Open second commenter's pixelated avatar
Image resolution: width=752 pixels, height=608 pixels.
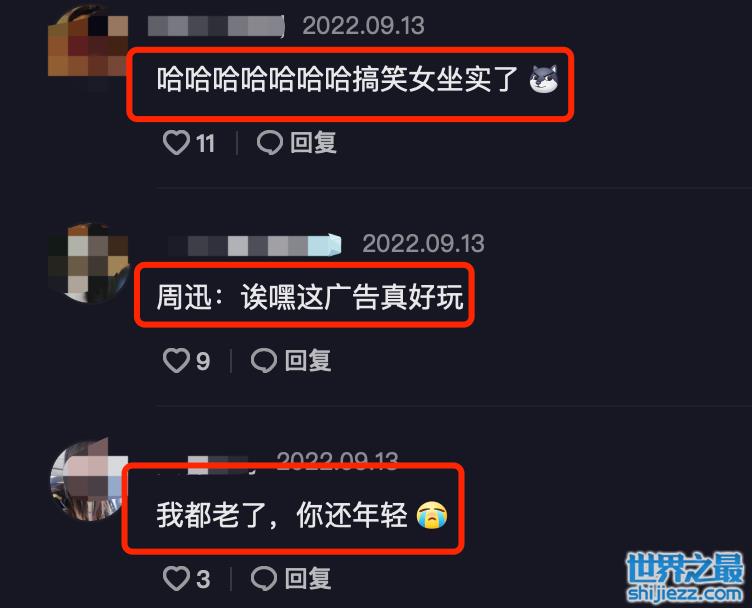pos(89,263)
